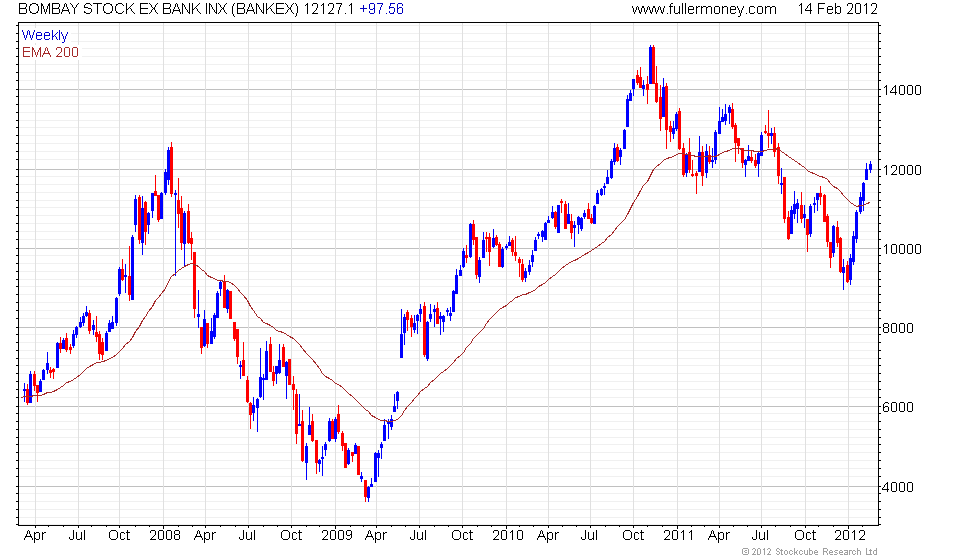The height and width of the screenshot is (560, 960).
Task: Click the first Apr label on time axis
Action: pos(35,536)
